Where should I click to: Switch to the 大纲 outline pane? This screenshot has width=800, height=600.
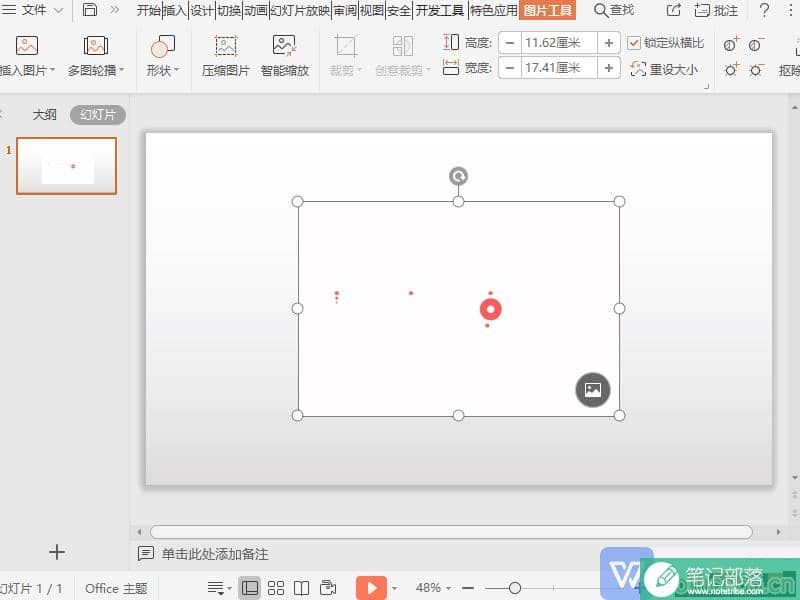(x=45, y=115)
